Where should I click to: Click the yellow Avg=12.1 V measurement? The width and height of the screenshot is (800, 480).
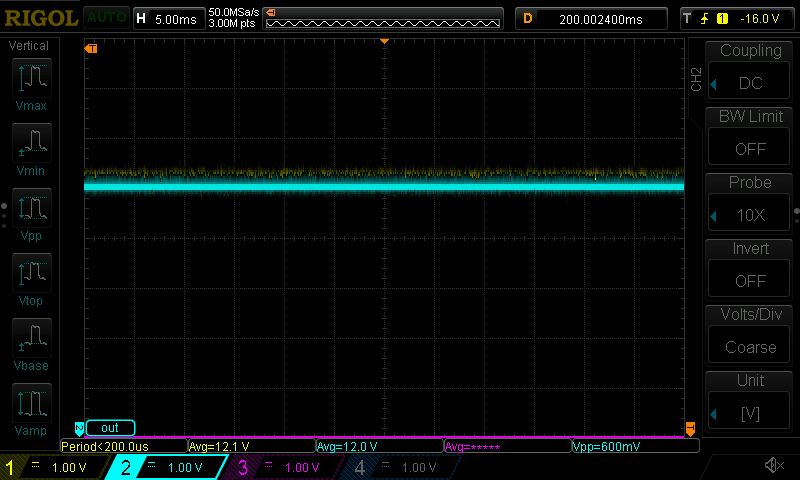tap(252, 446)
